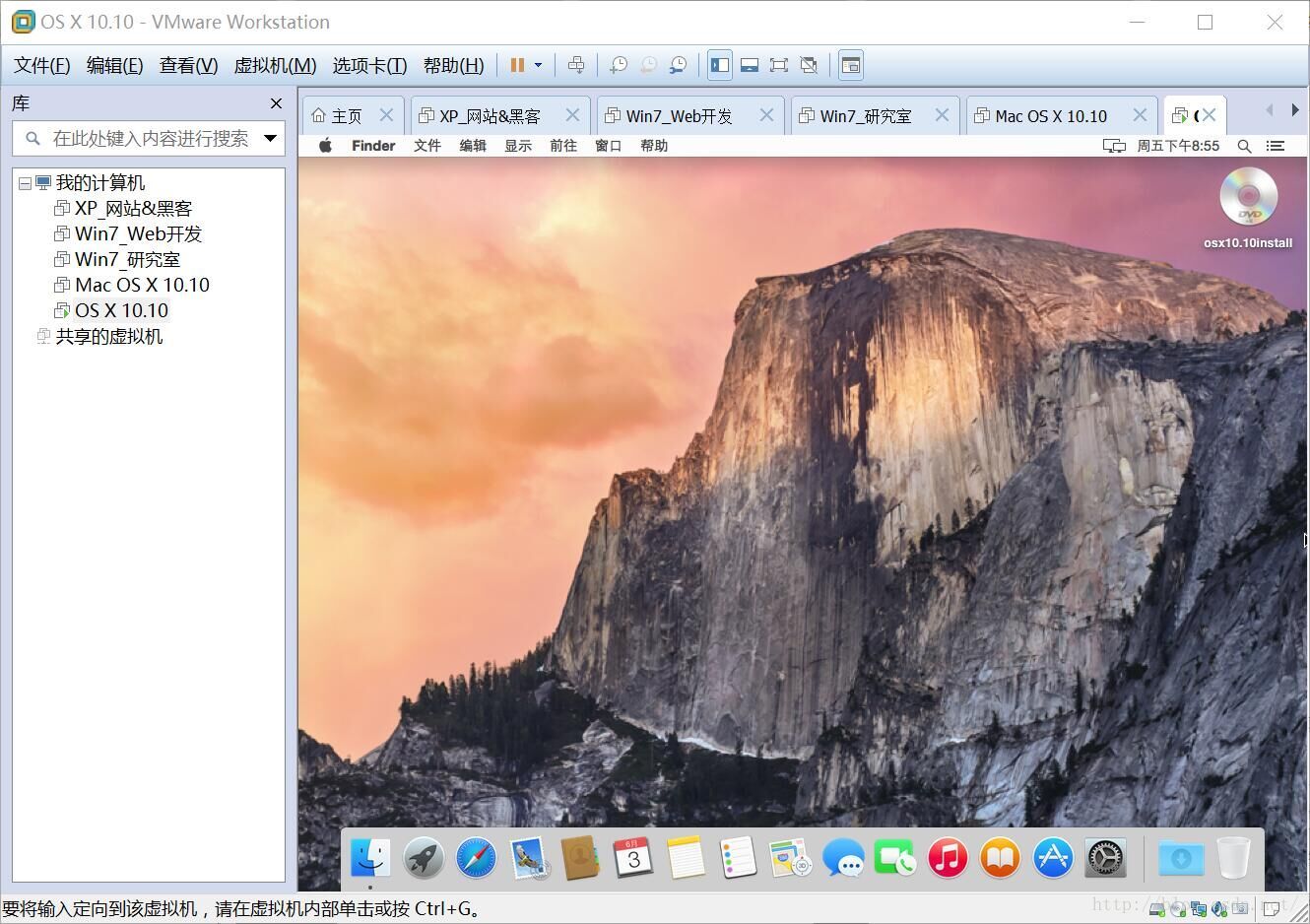Open Notes from the Dock

tap(686, 858)
